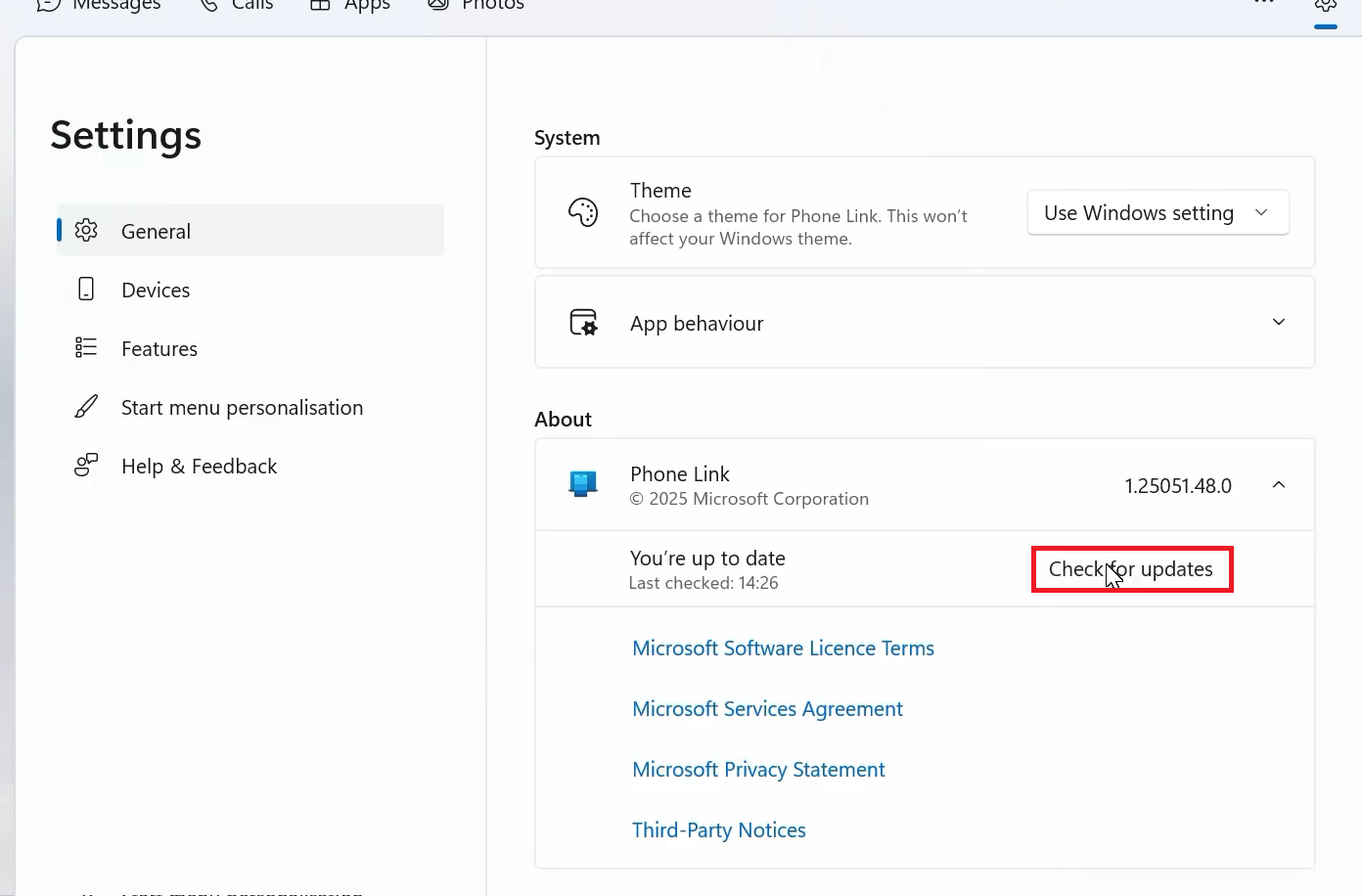1362x896 pixels.
Task: Switch to the Messages tab
Action: click(x=98, y=5)
